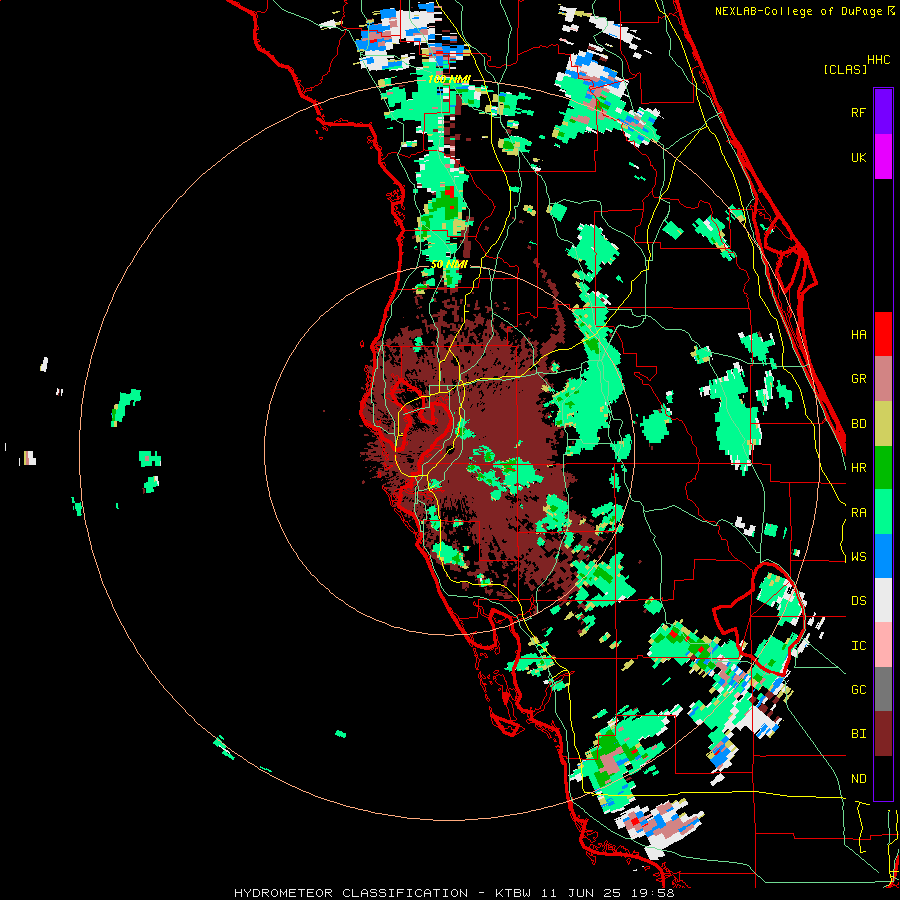This screenshot has width=900, height=900.
Task: Click the DS white legend swatch
Action: pos(883,600)
